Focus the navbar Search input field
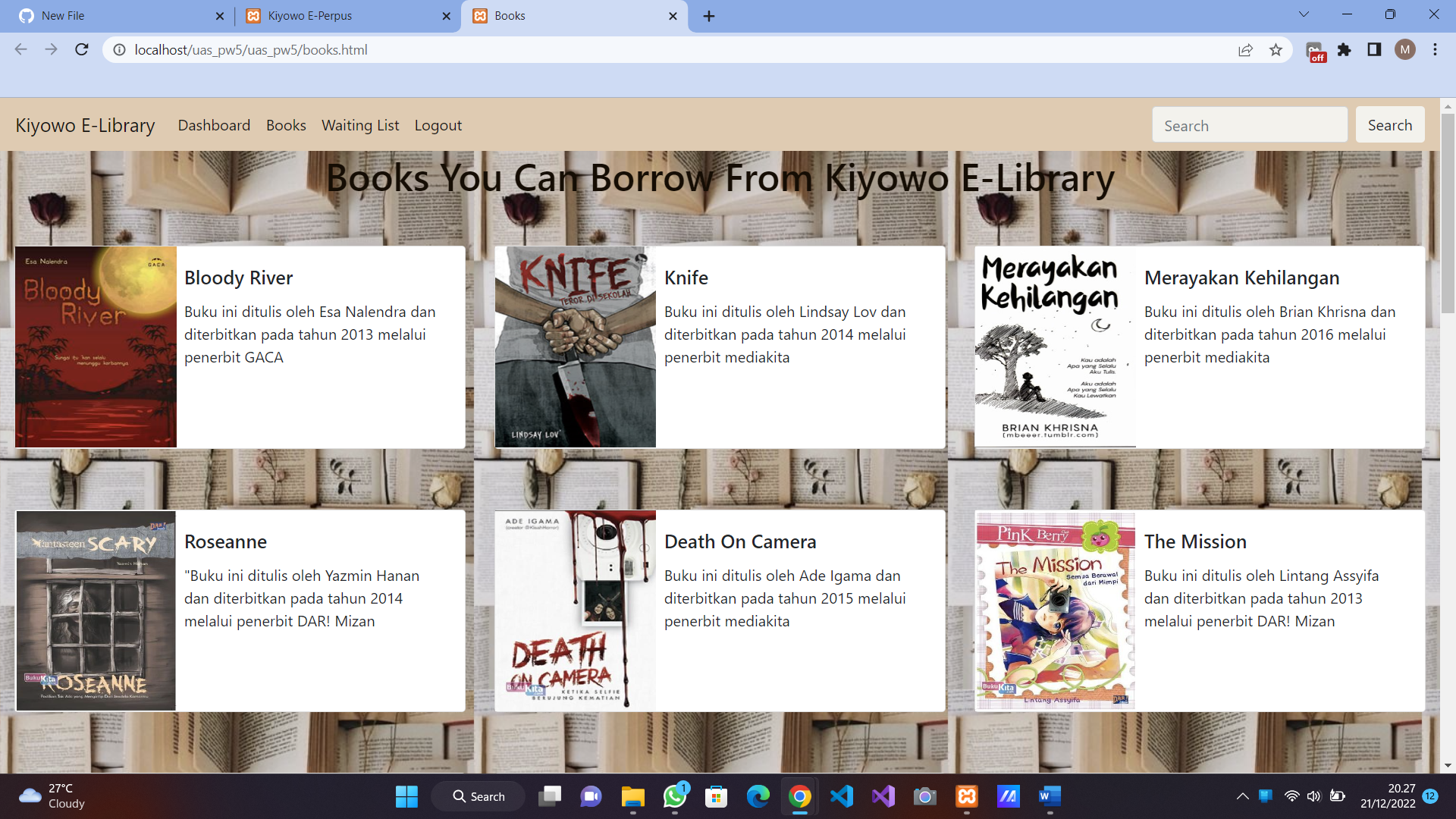 1249,125
